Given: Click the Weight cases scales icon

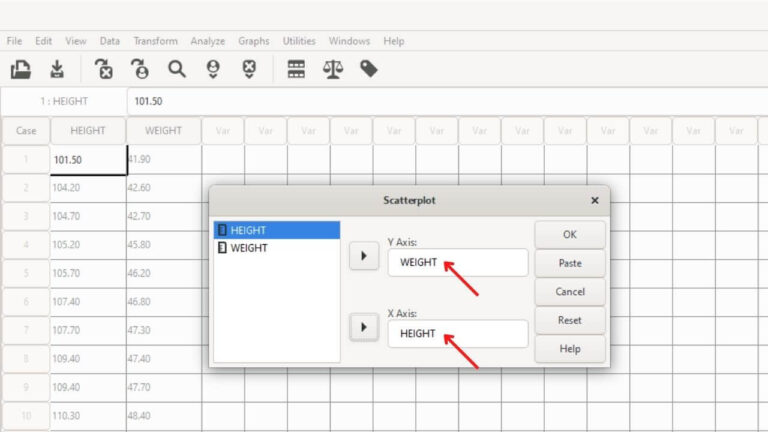Looking at the screenshot, I should tap(333, 69).
